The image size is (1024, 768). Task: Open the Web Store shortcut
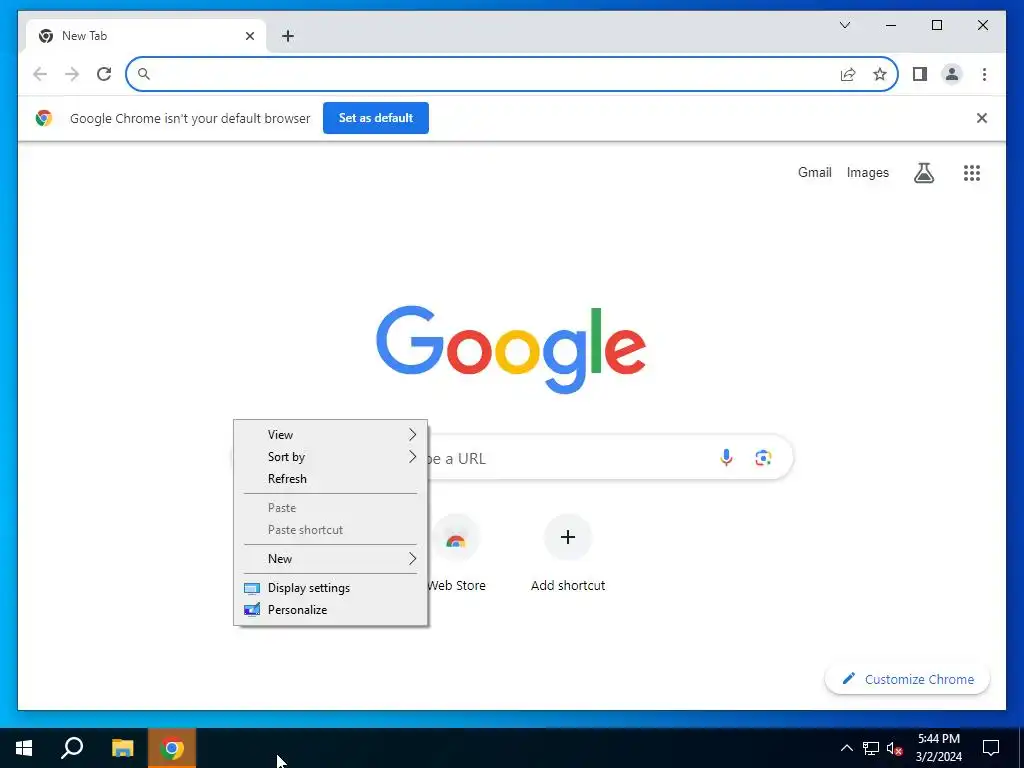456,552
